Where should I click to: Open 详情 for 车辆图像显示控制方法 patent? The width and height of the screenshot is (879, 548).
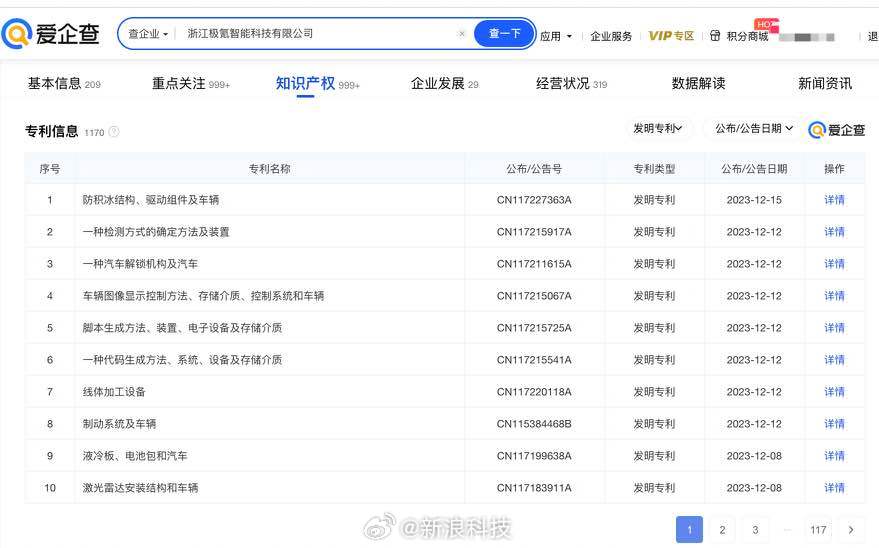[x=834, y=296]
